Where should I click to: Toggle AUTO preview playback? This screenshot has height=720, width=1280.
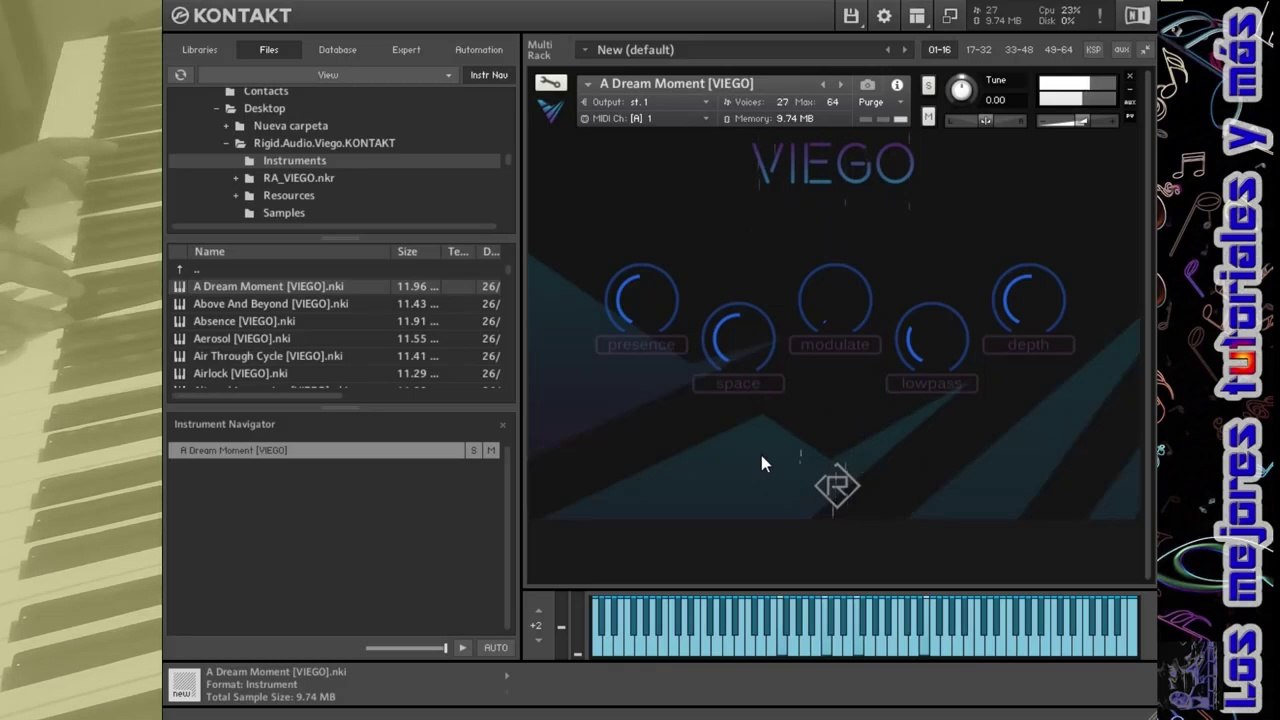pyautogui.click(x=496, y=648)
